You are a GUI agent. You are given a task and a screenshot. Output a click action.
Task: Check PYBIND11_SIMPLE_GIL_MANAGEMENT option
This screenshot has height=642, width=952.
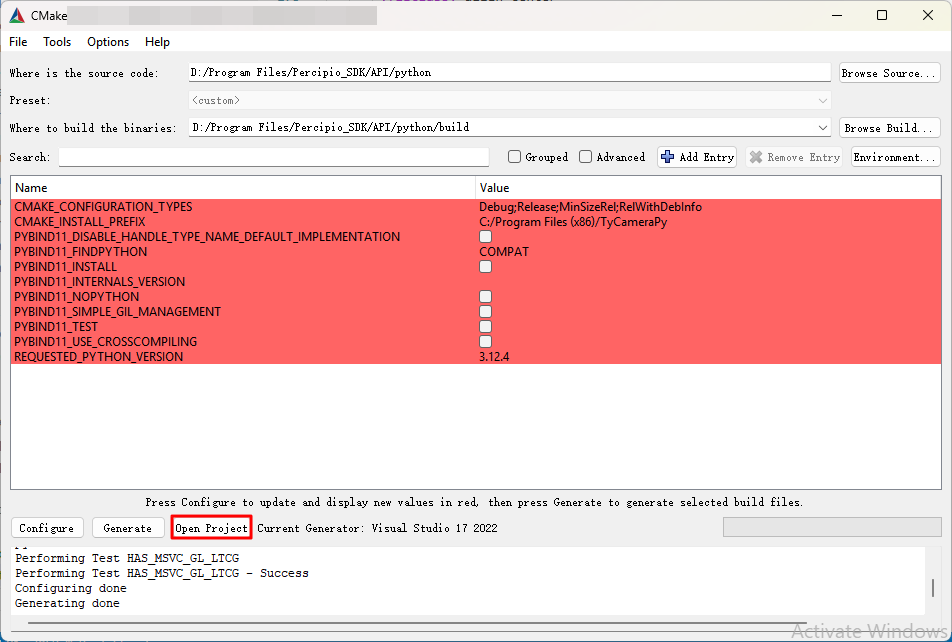[x=485, y=312]
